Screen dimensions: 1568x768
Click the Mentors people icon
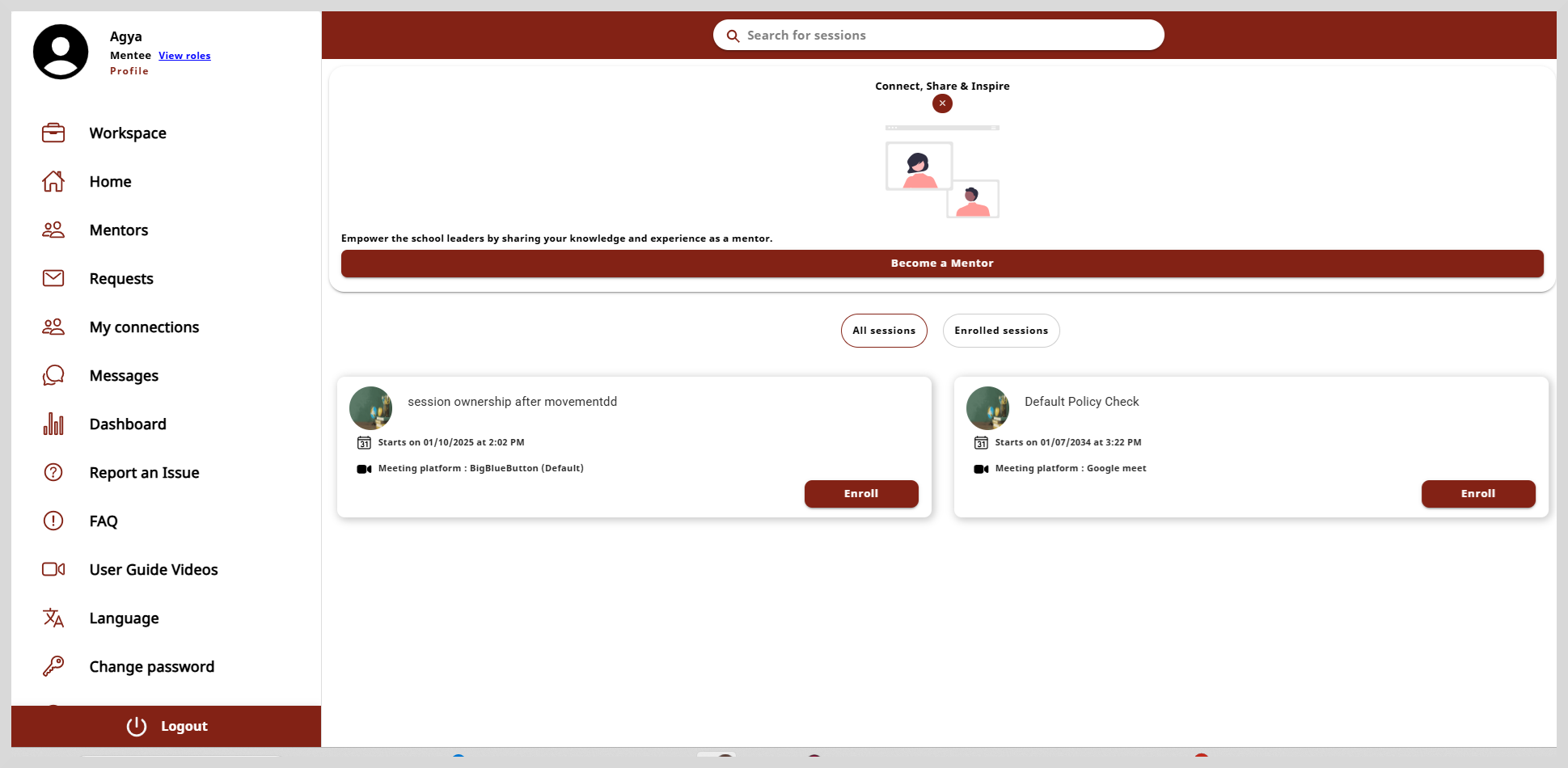(53, 230)
